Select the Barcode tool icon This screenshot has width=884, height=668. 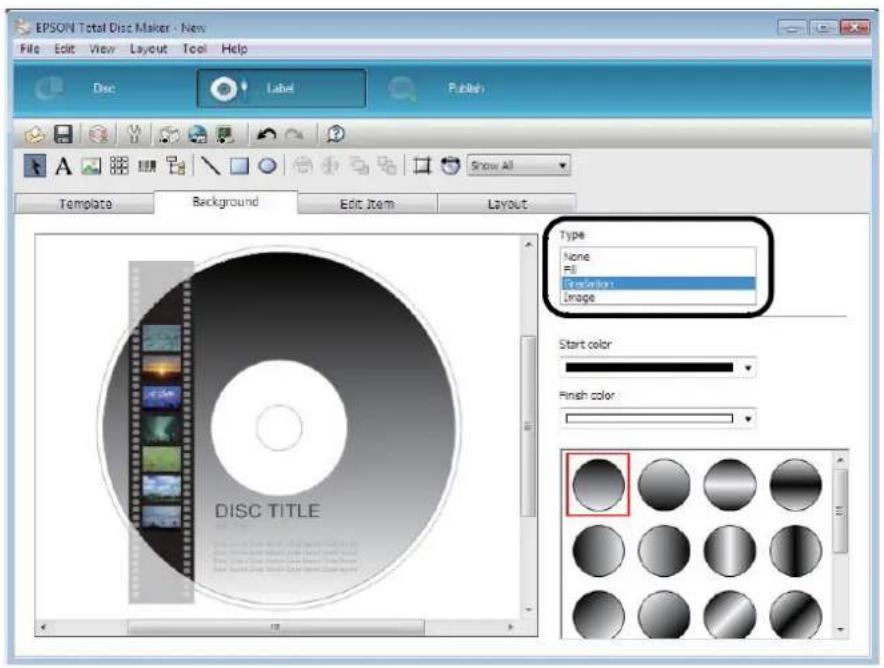[x=147, y=166]
